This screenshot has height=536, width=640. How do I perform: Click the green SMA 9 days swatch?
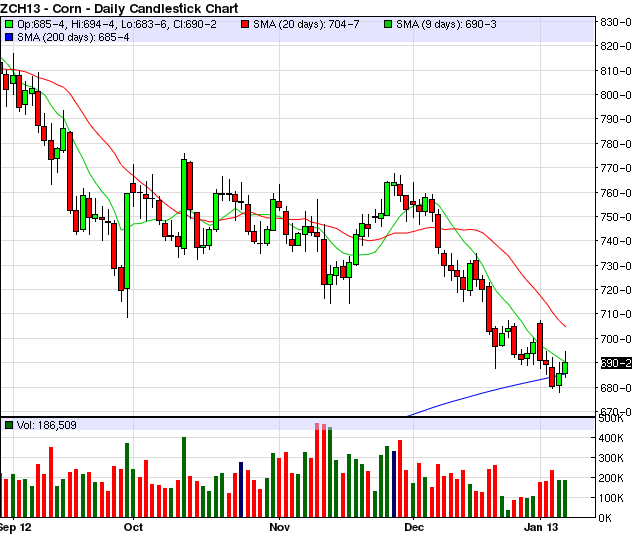(x=388, y=24)
